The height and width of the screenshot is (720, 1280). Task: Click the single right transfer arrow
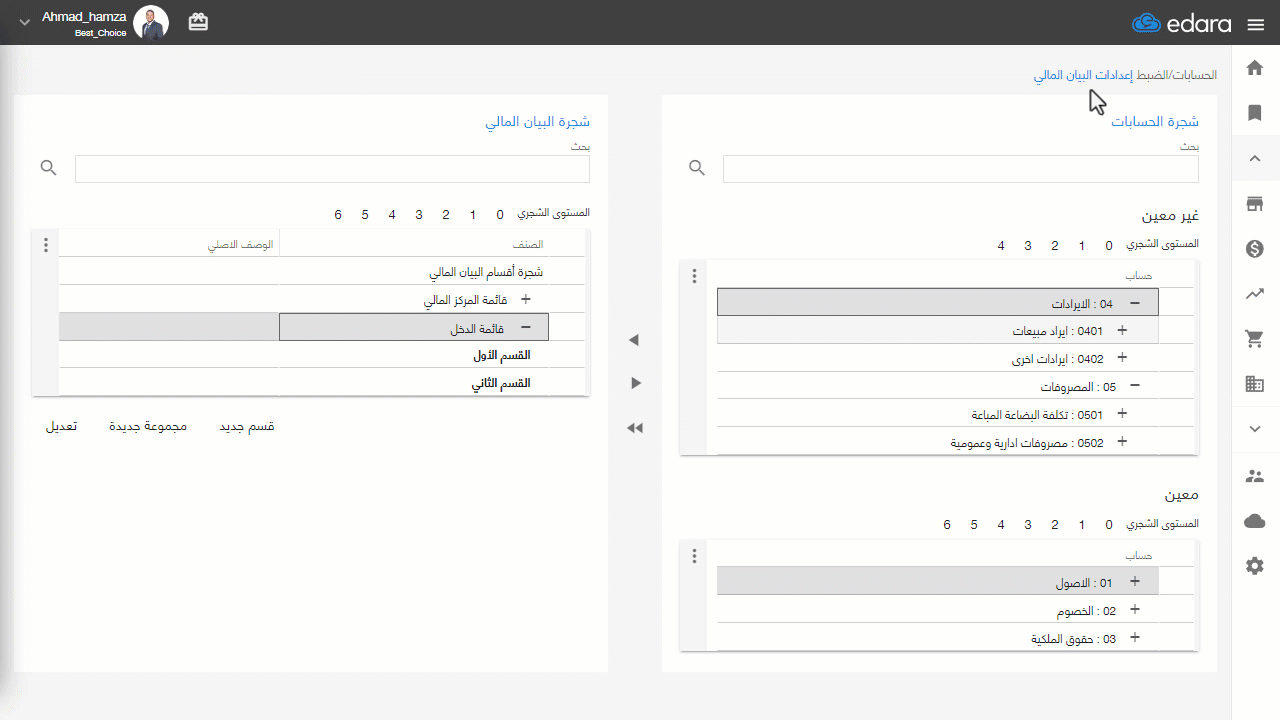(636, 383)
